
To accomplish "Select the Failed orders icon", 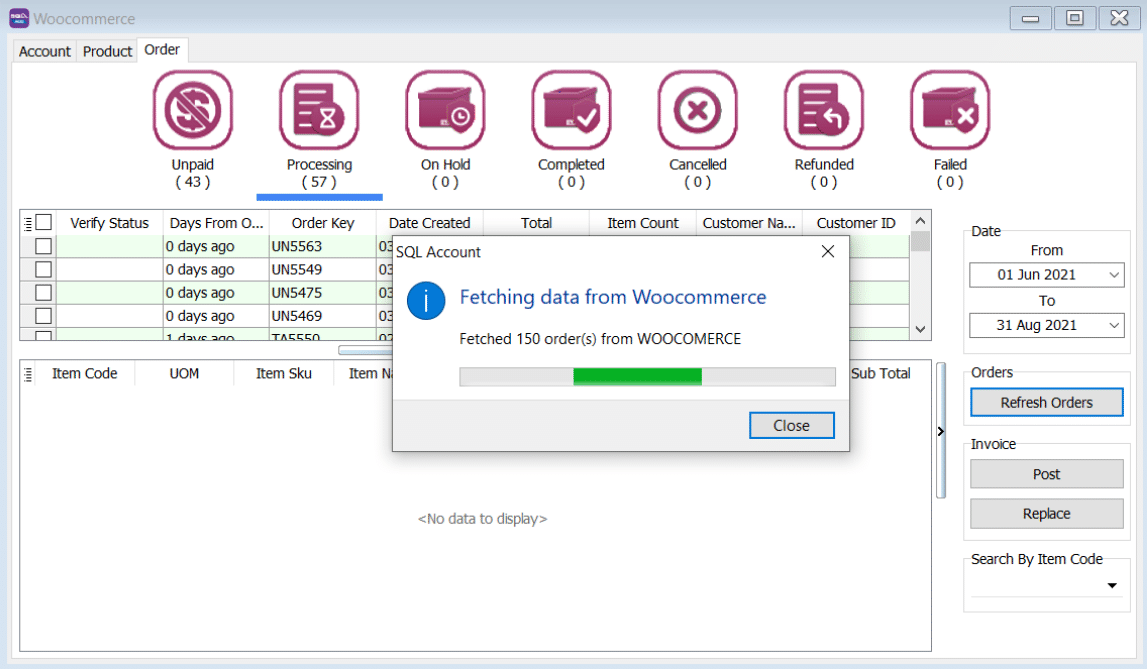I will coord(949,111).
